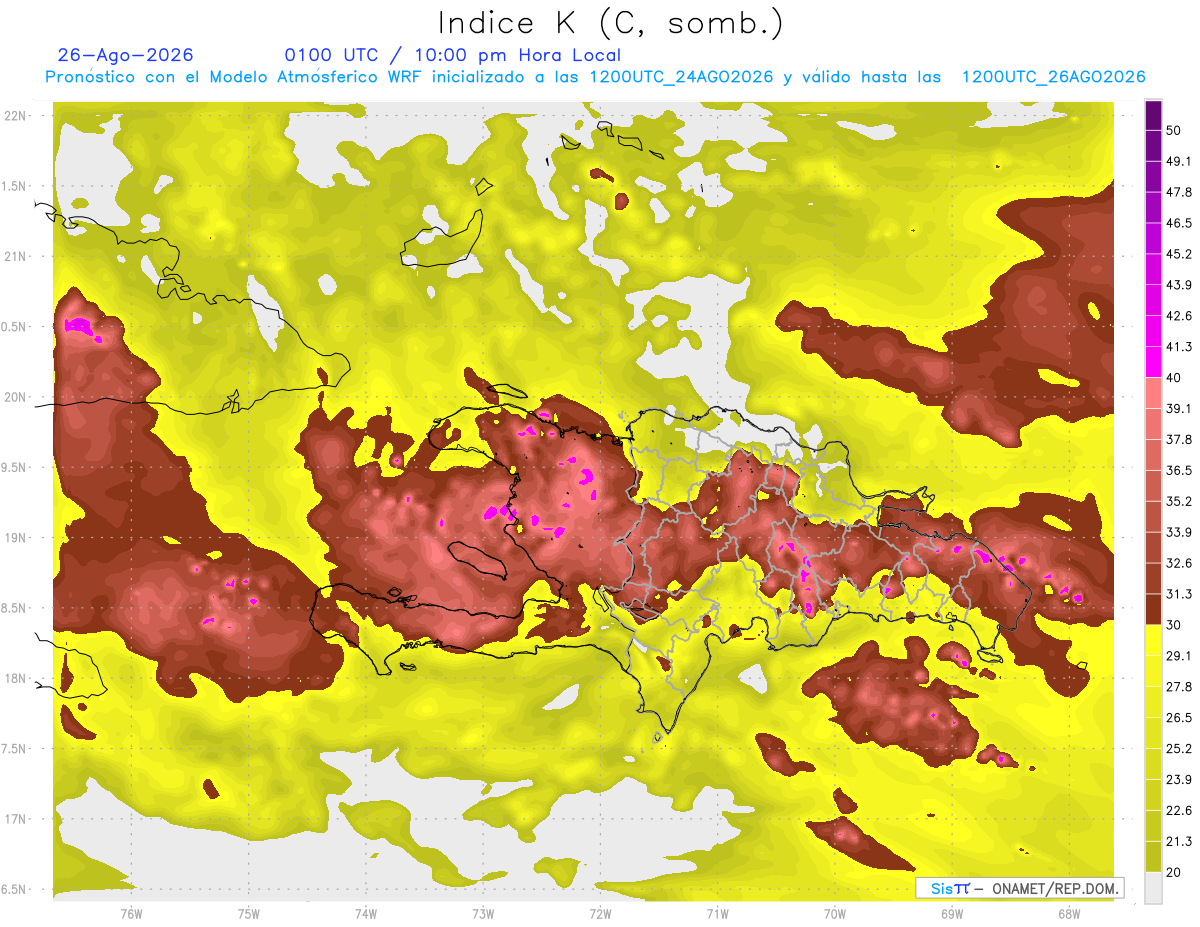Click the longitude label "74W"

366,913
